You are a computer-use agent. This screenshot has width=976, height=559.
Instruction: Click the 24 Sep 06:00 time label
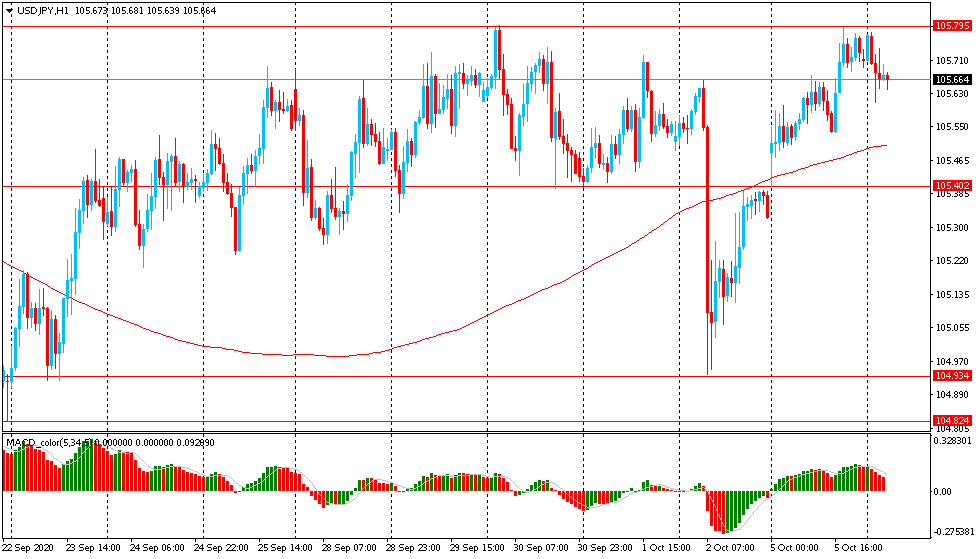pyautogui.click(x=157, y=548)
